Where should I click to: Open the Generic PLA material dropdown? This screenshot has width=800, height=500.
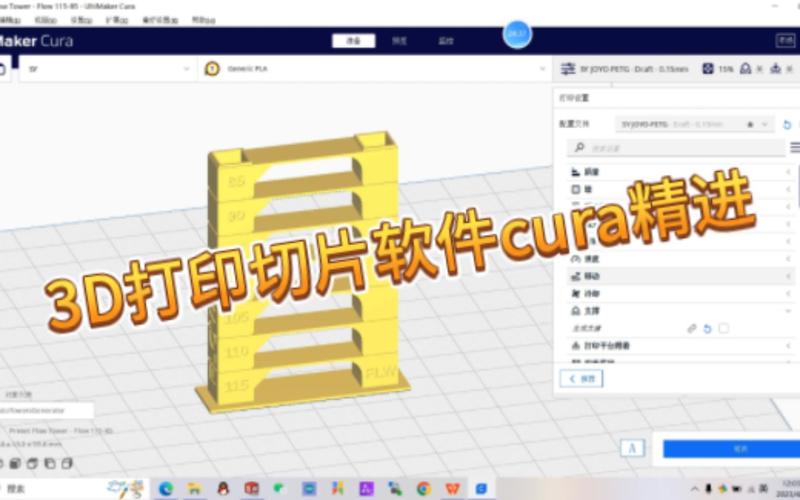375,69
